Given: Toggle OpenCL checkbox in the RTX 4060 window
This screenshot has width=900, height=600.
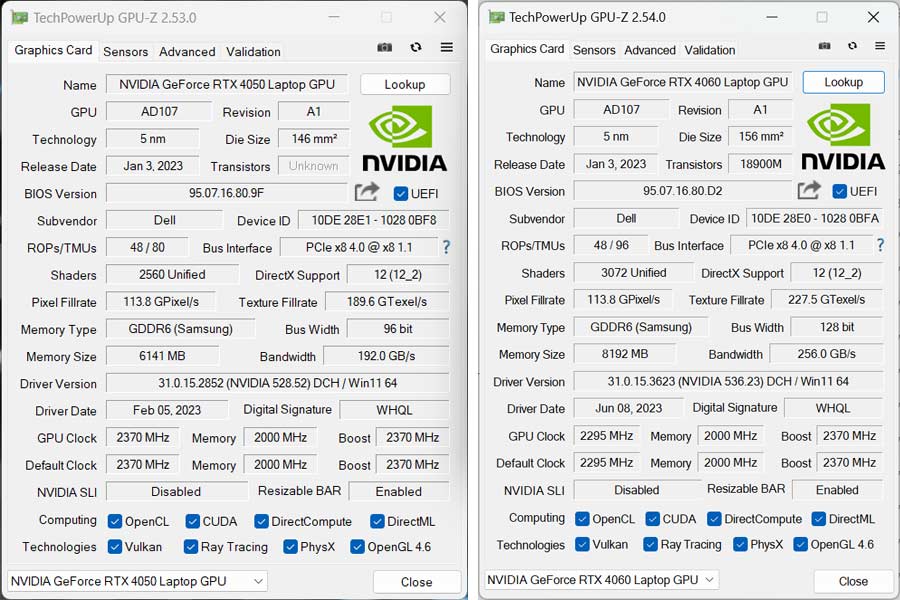Looking at the screenshot, I should [x=582, y=519].
